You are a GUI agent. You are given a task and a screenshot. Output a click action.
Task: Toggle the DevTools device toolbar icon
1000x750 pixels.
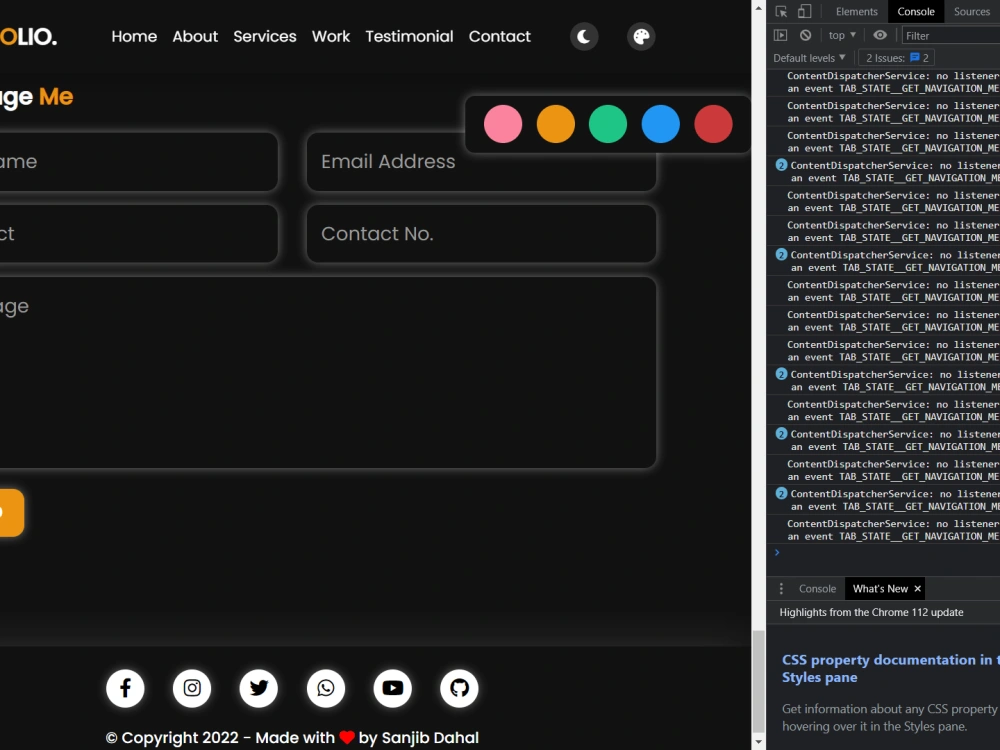point(804,11)
